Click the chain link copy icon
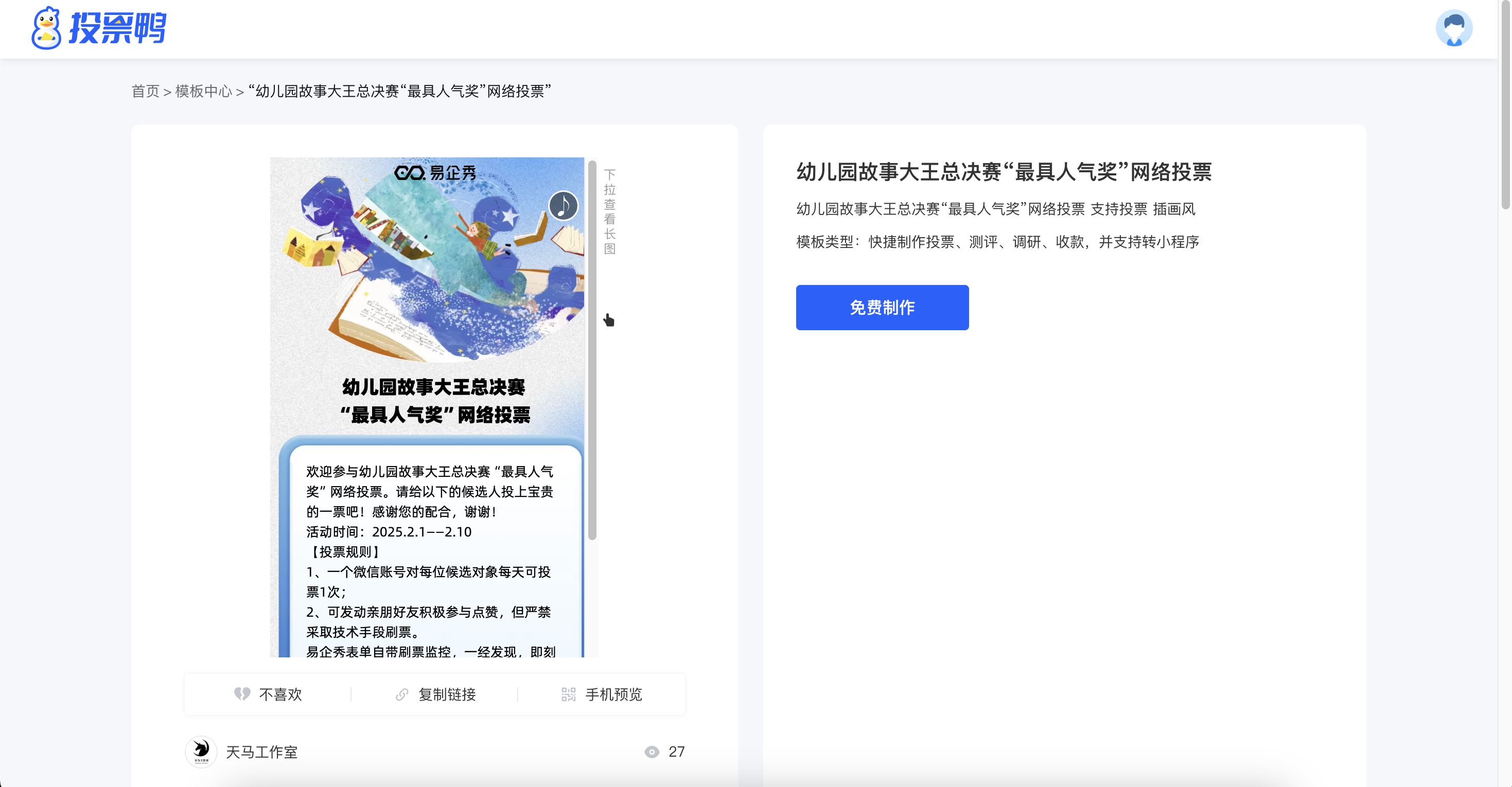This screenshot has height=787, width=1512. click(402, 694)
